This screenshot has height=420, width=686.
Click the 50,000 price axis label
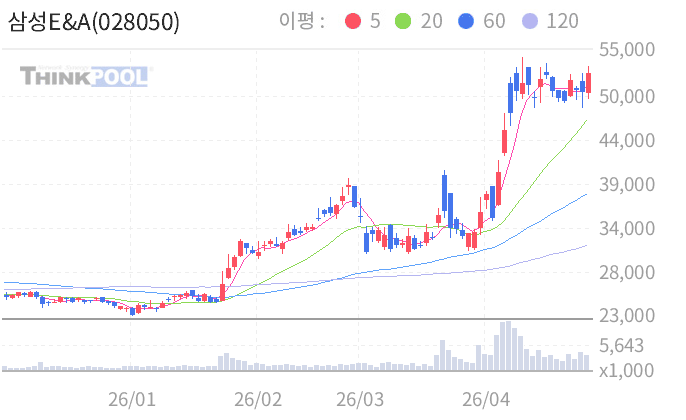click(x=626, y=96)
